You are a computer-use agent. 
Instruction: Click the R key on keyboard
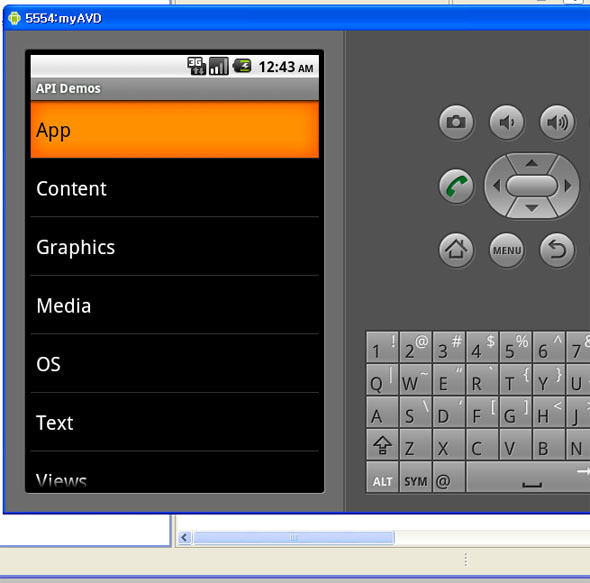pos(482,379)
